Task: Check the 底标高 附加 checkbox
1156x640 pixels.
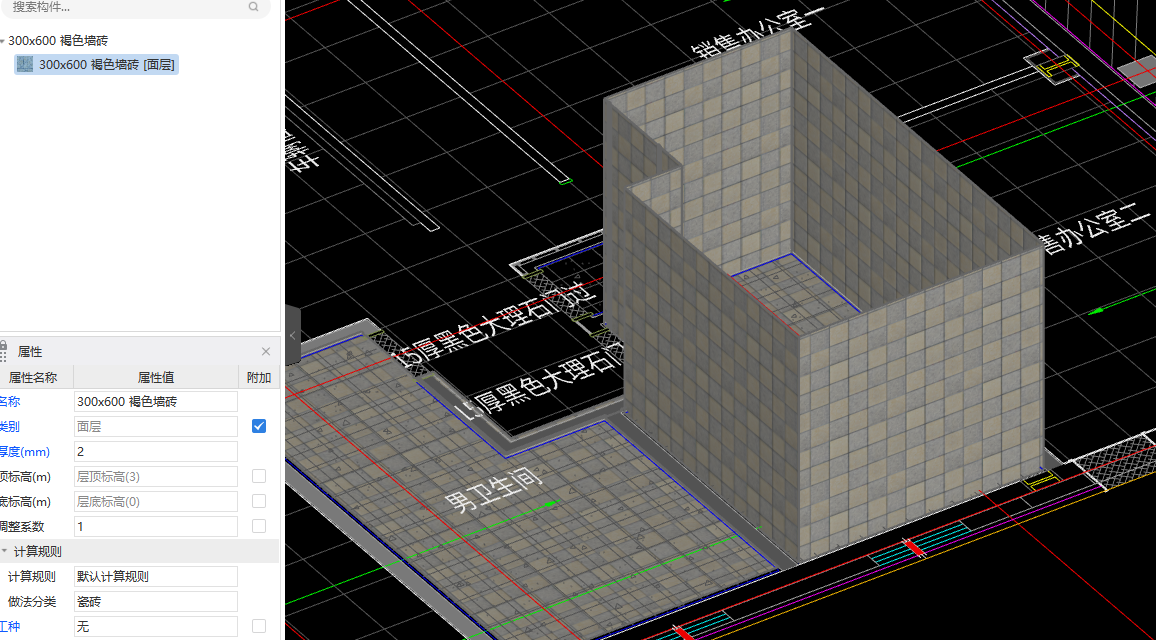Action: [259, 501]
